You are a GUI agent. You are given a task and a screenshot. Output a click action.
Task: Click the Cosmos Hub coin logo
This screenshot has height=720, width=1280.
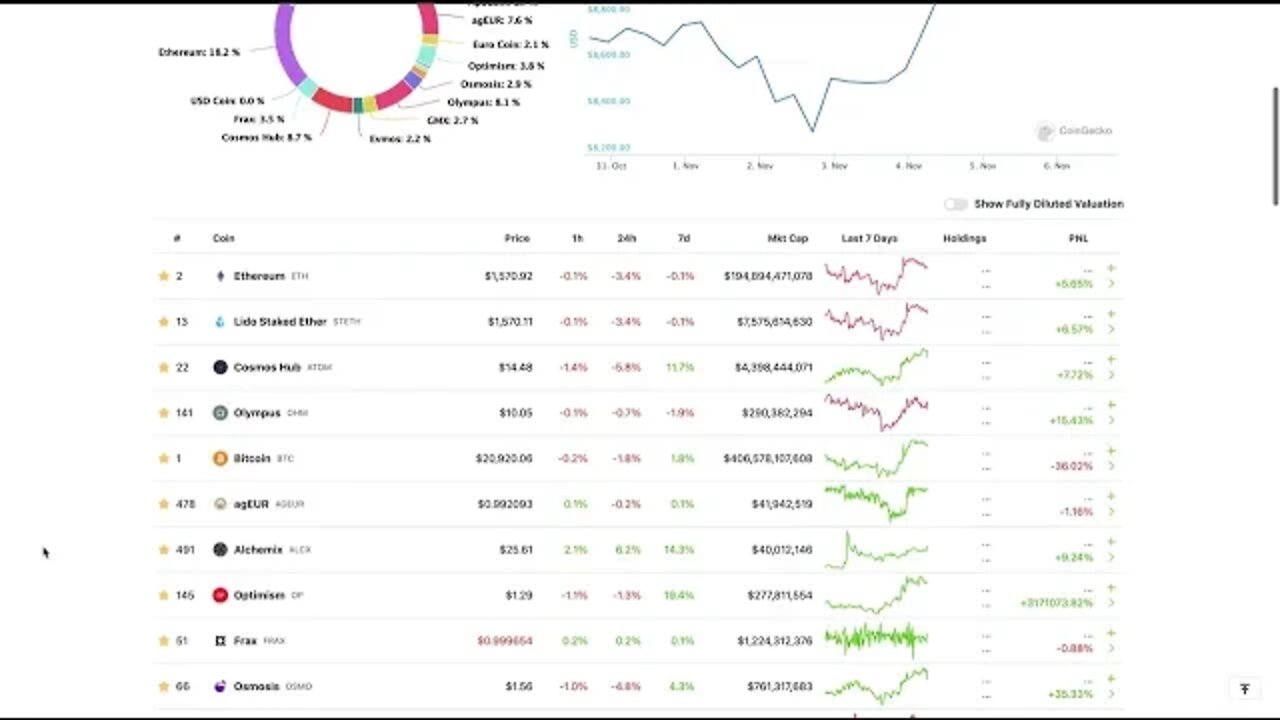(x=220, y=367)
